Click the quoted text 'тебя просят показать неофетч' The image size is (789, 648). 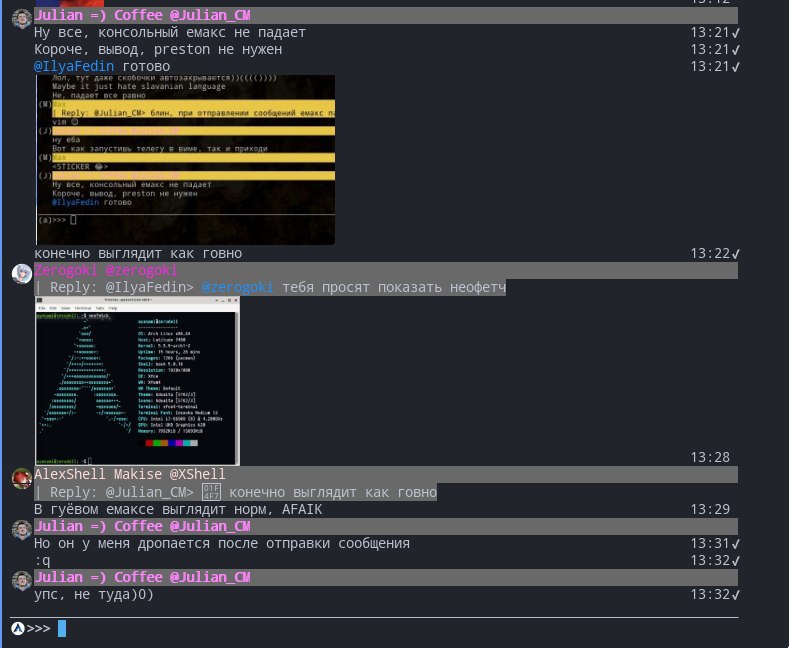pyautogui.click(x=393, y=287)
